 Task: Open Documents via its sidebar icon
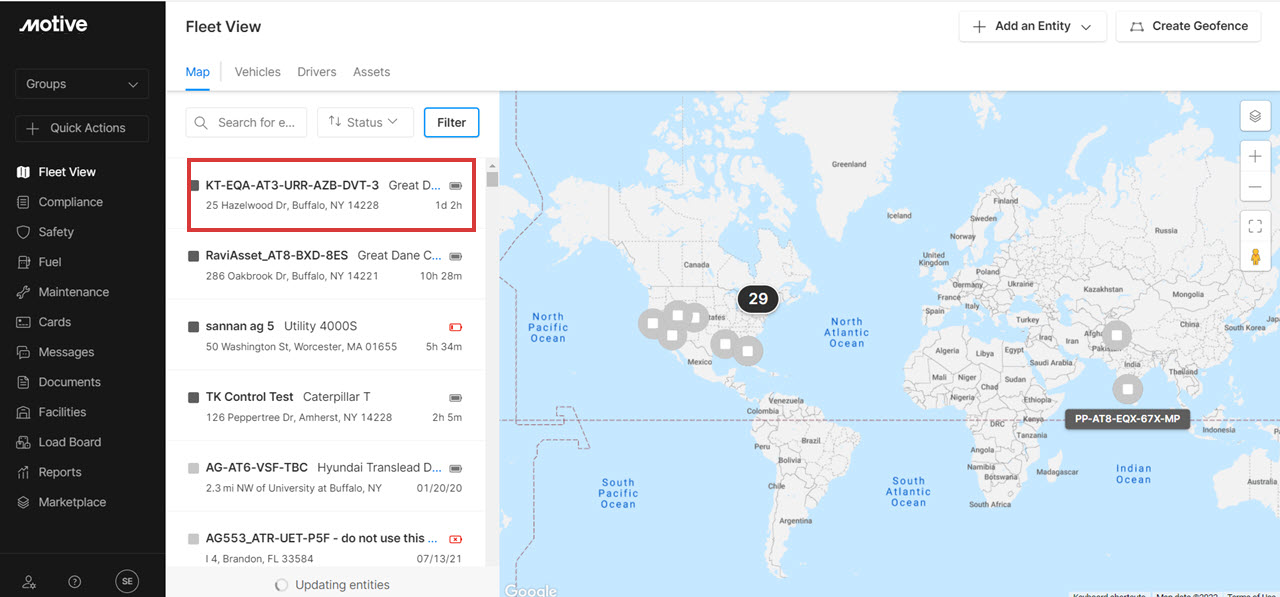[x=24, y=382]
